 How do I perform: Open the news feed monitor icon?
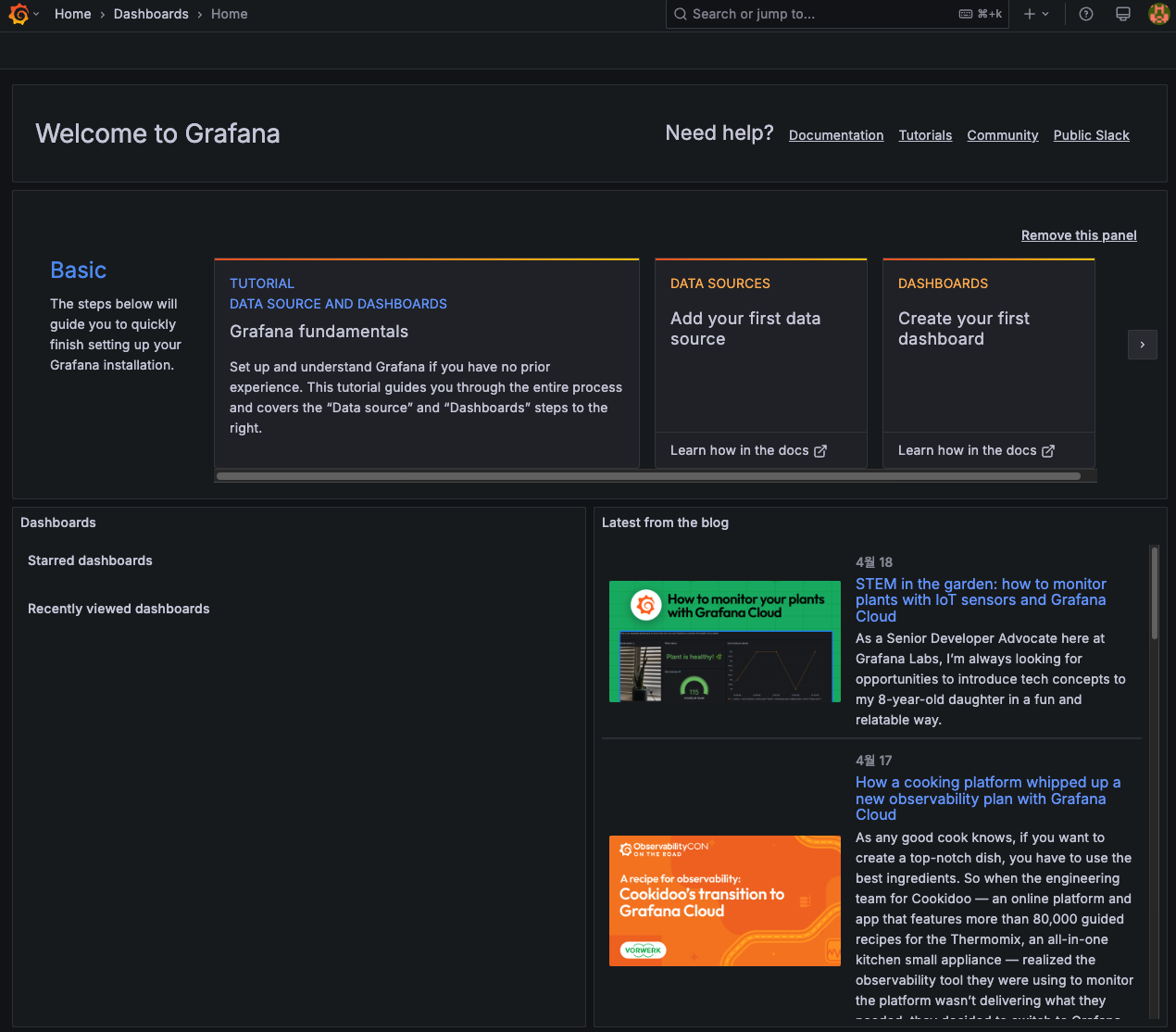pyautogui.click(x=1123, y=14)
